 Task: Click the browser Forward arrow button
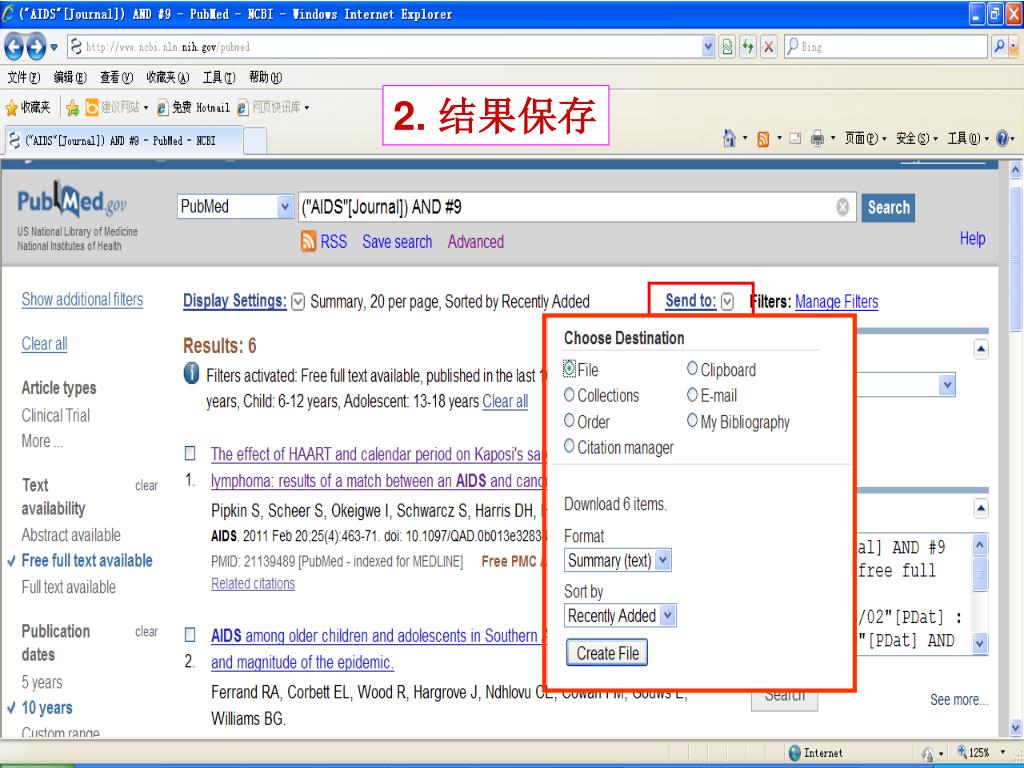click(x=36, y=46)
